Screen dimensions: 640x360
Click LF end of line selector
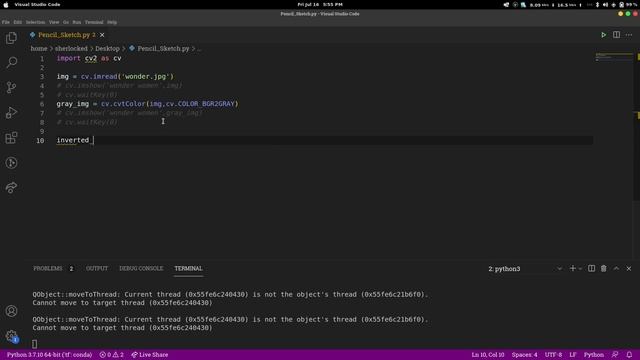pyautogui.click(x=573, y=355)
